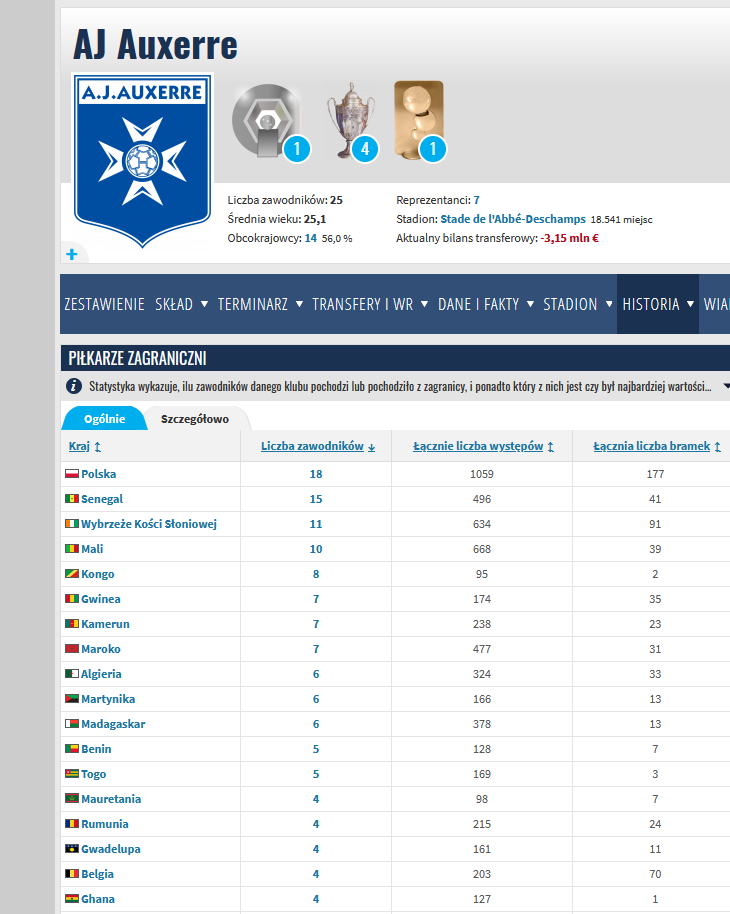Open the Senegal country link
The image size is (730, 914).
click(102, 499)
